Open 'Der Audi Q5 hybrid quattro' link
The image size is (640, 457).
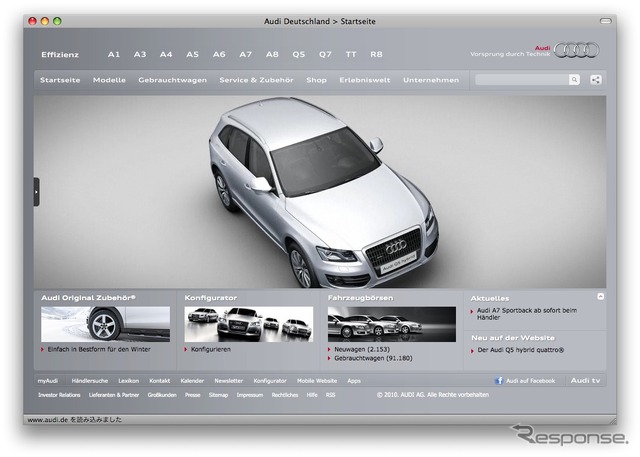click(x=520, y=350)
